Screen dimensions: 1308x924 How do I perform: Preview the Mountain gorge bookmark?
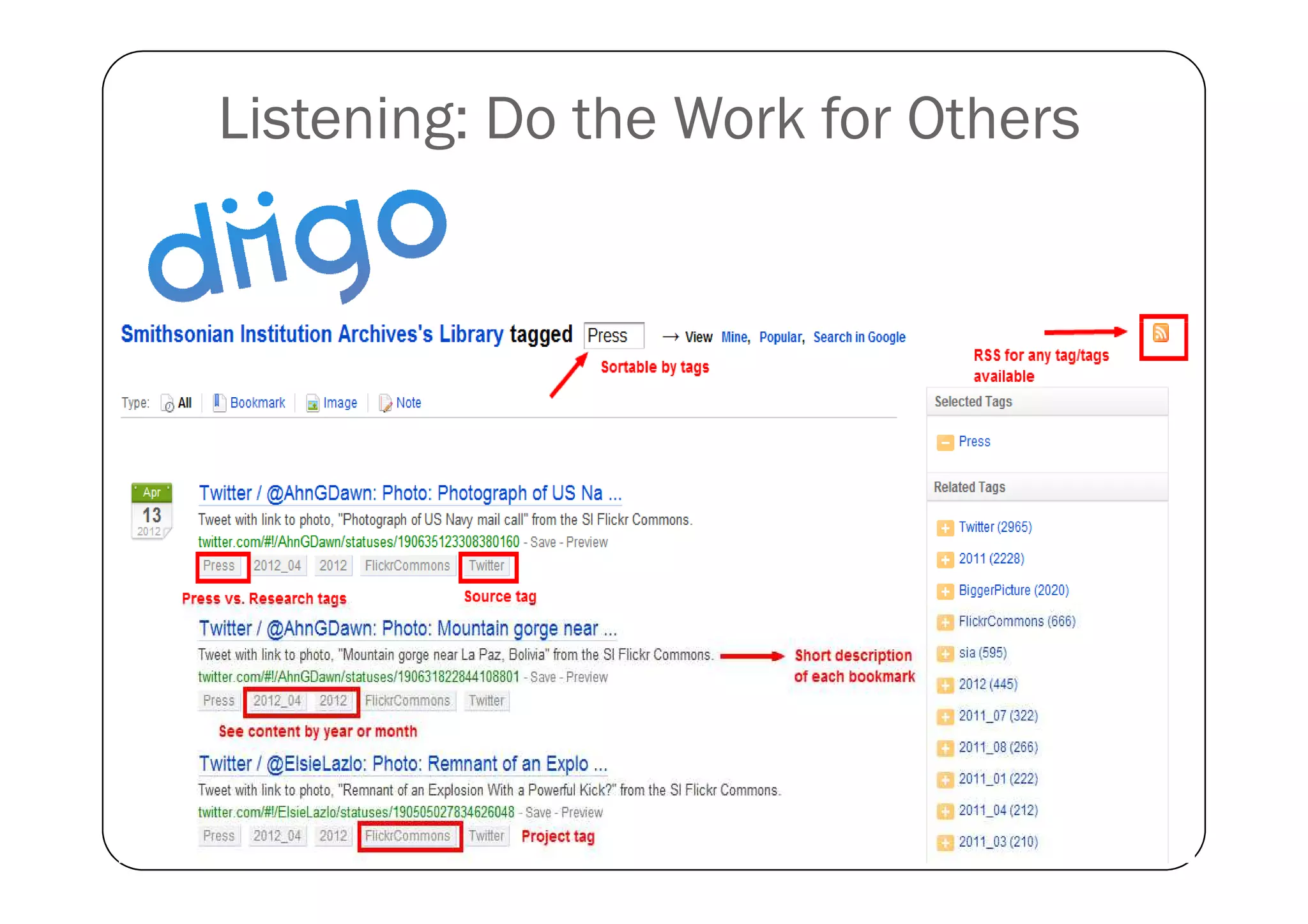point(587,677)
